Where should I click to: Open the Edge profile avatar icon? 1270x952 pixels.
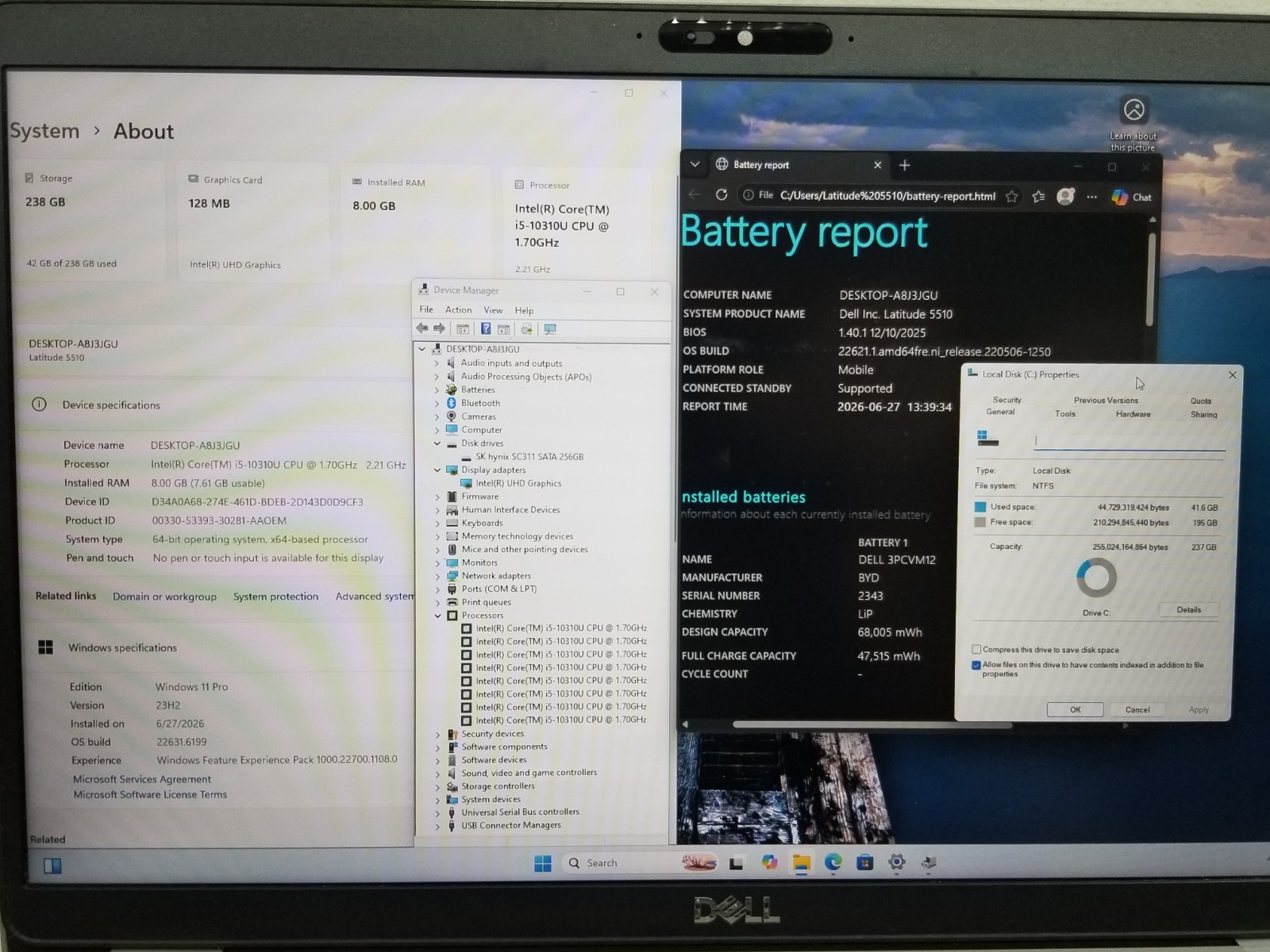point(1065,197)
